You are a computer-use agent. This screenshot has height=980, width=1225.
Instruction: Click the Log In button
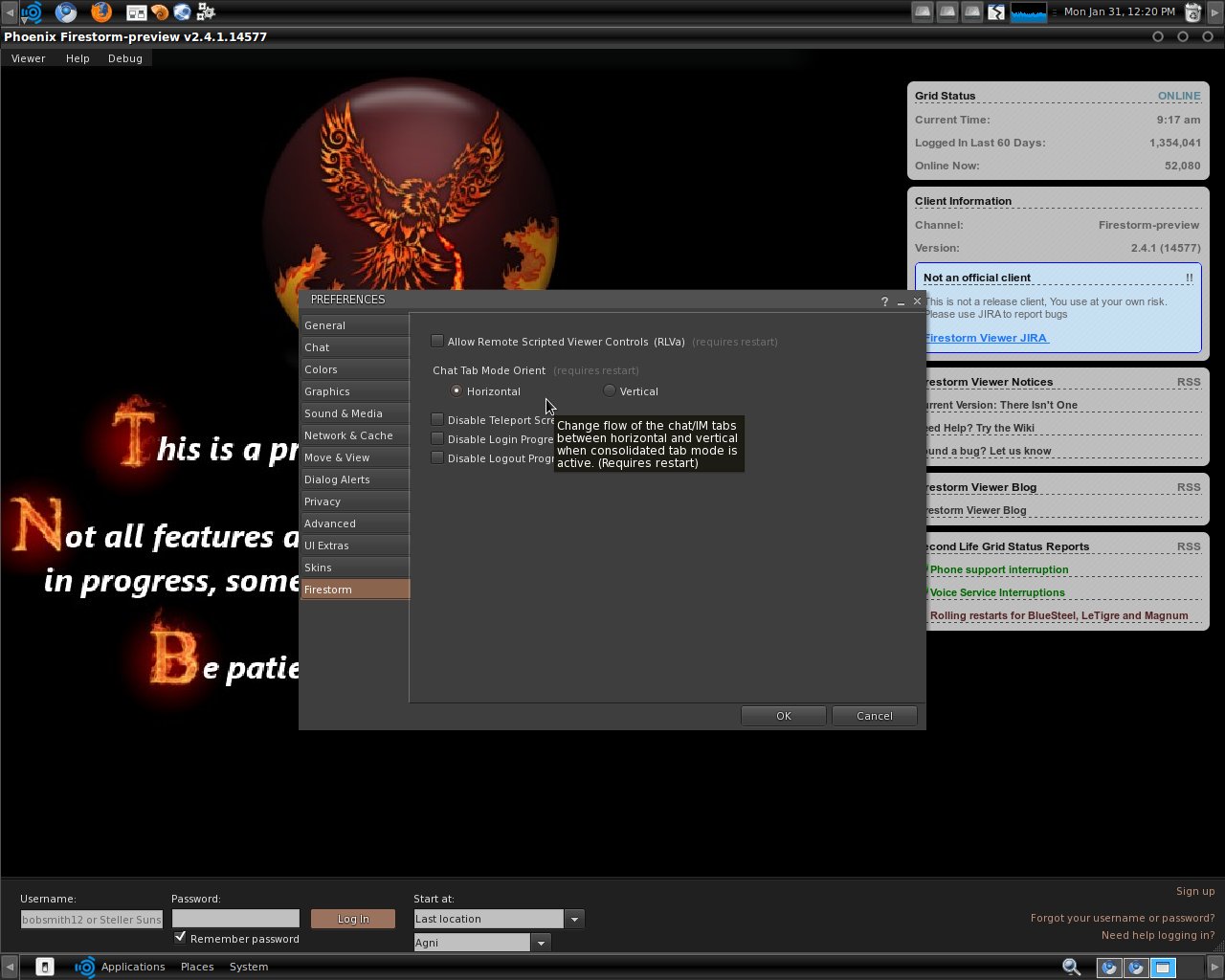[353, 919]
